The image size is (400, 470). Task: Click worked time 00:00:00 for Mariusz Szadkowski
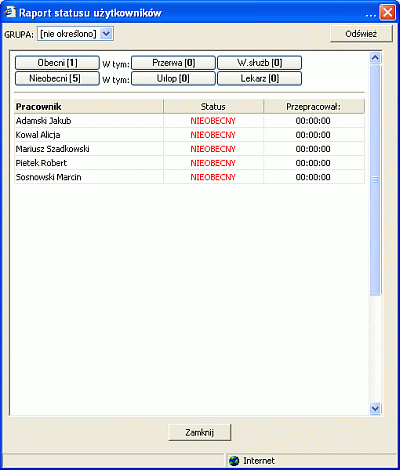coord(313,149)
